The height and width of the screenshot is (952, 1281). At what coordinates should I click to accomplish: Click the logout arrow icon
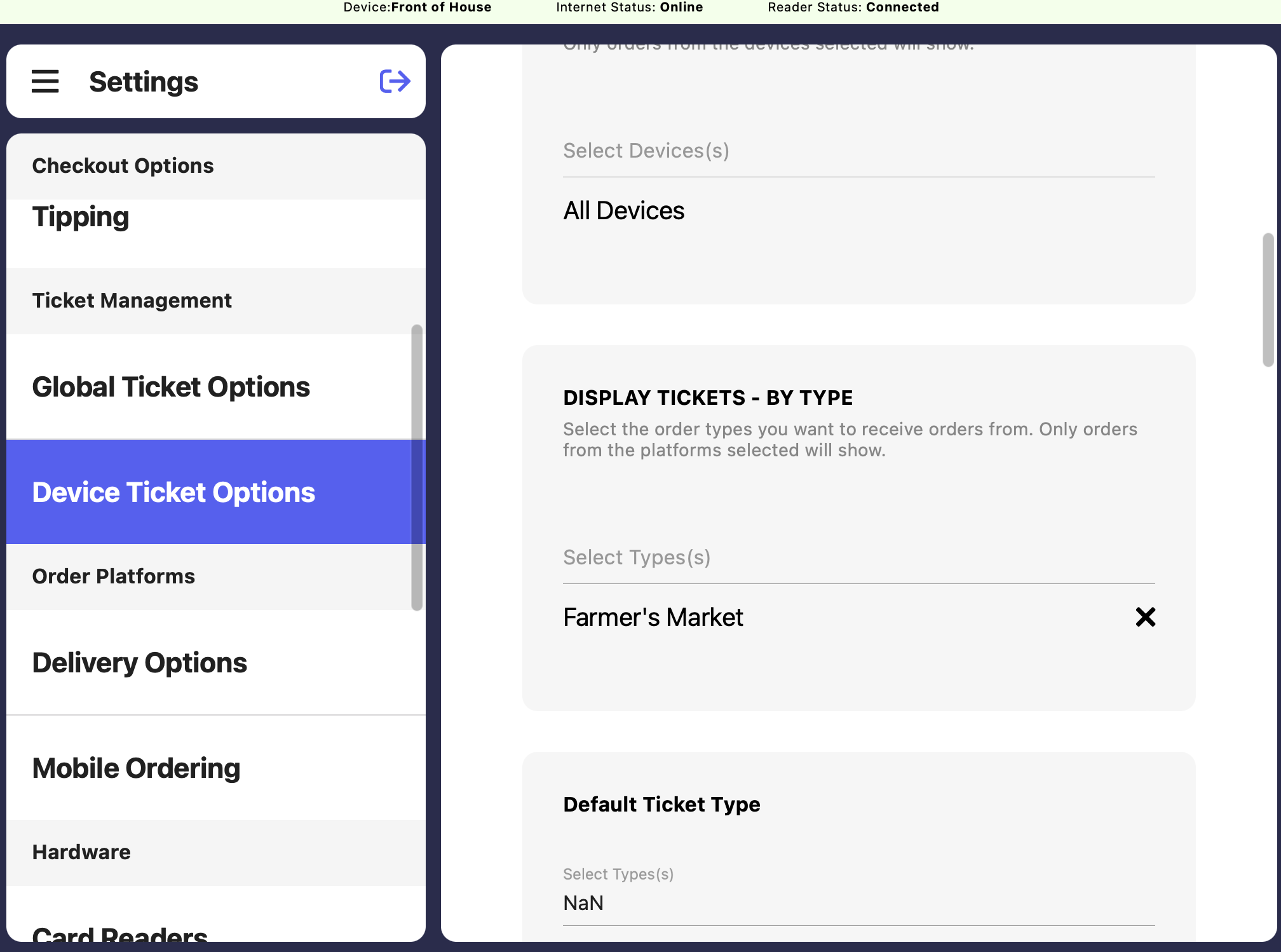[x=395, y=81]
